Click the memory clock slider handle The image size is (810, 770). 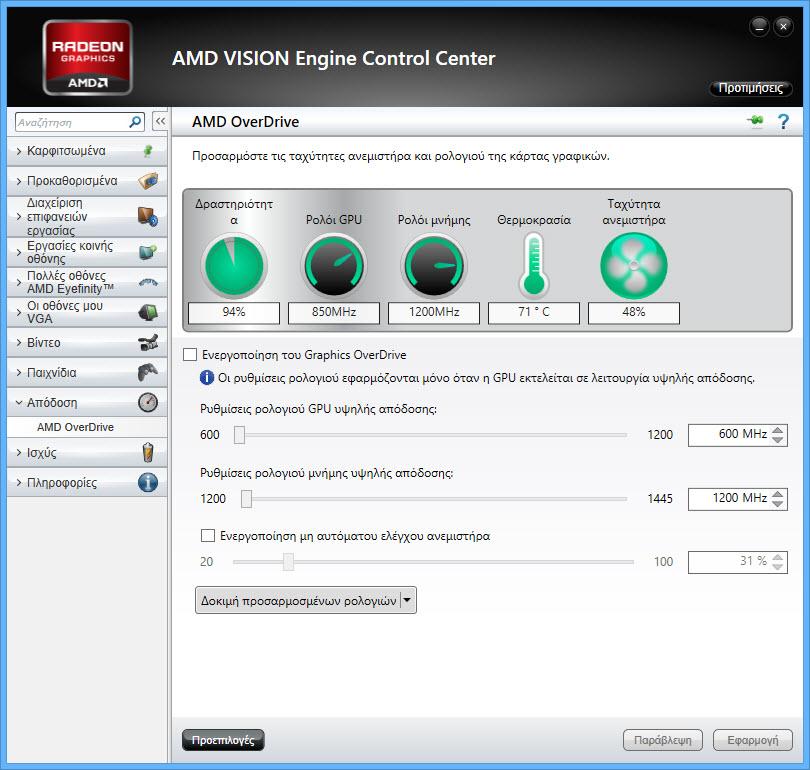tap(246, 499)
